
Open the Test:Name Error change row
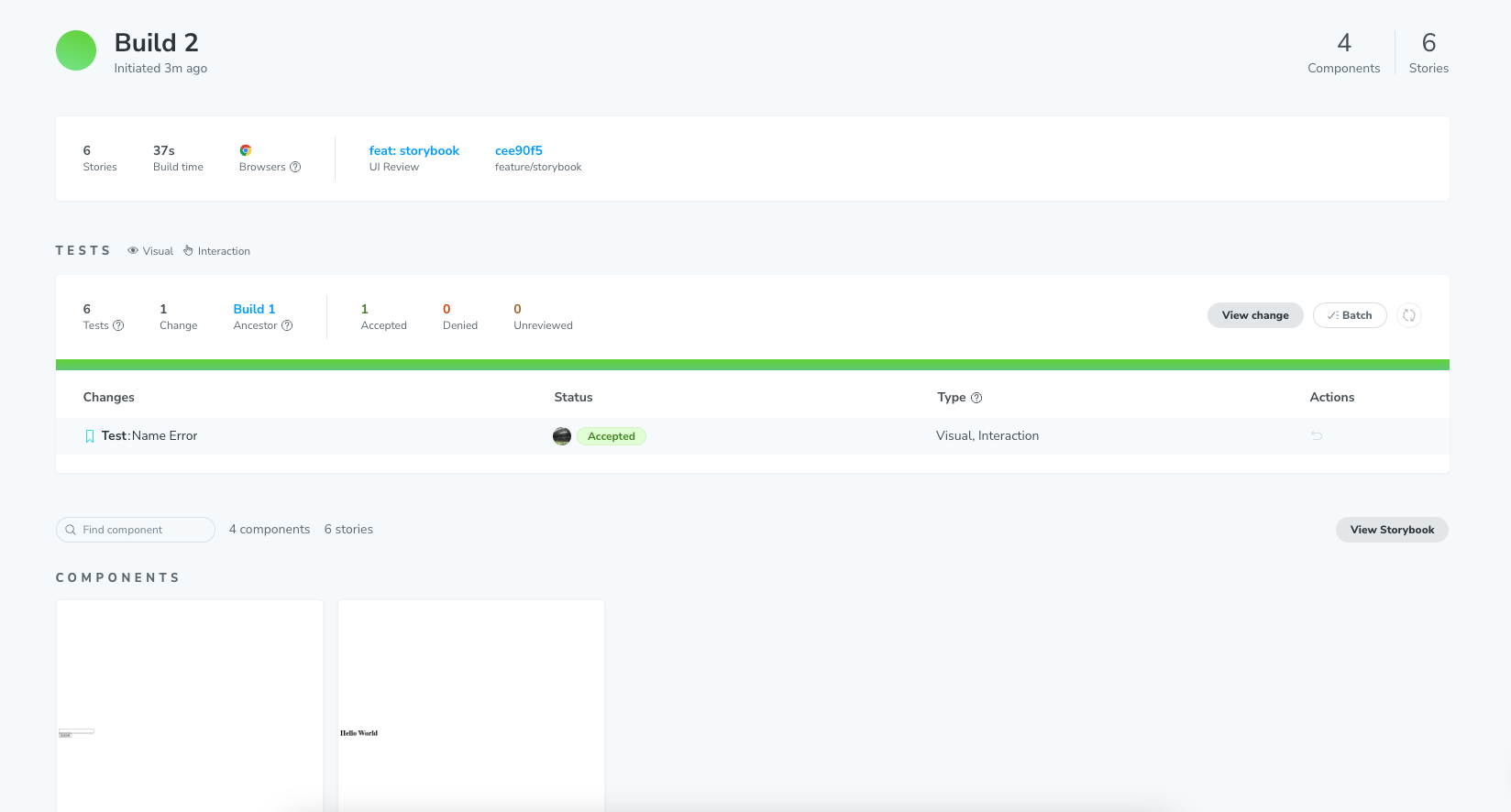pos(753,436)
